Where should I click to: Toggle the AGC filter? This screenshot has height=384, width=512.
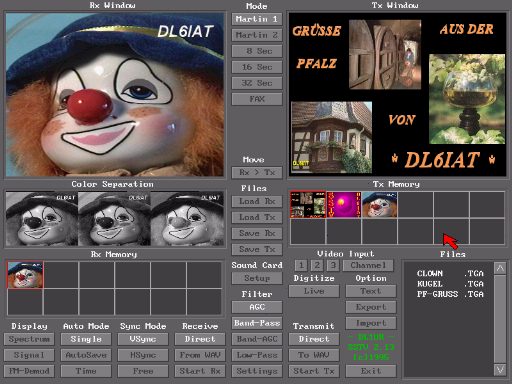tap(257, 307)
